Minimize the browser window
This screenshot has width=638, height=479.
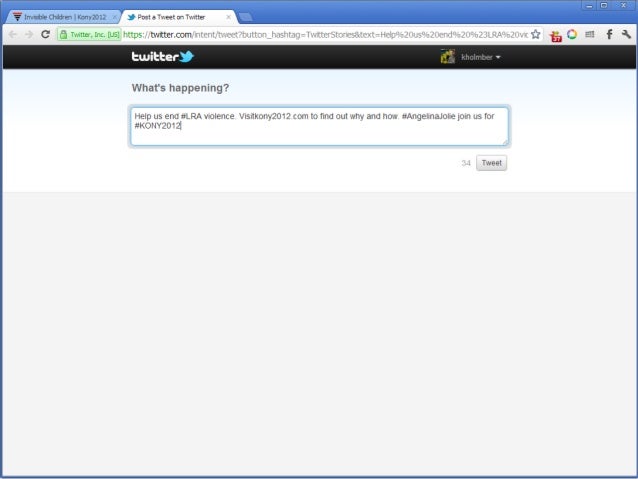pyautogui.click(x=589, y=5)
